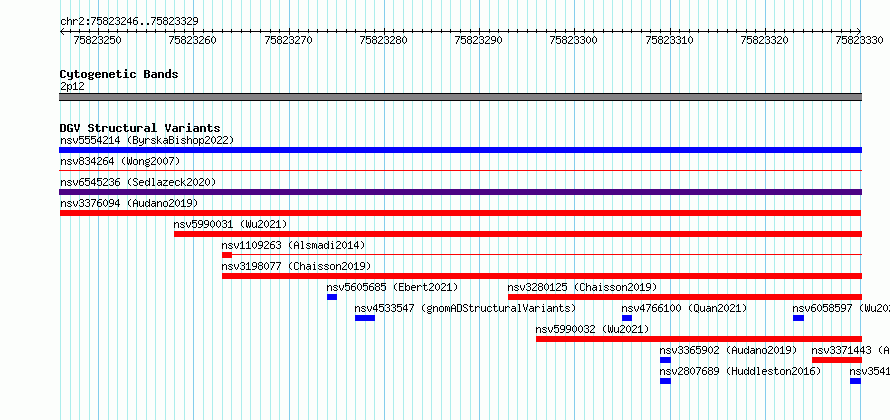Select the small blue nsv2807689 block

coord(665,381)
